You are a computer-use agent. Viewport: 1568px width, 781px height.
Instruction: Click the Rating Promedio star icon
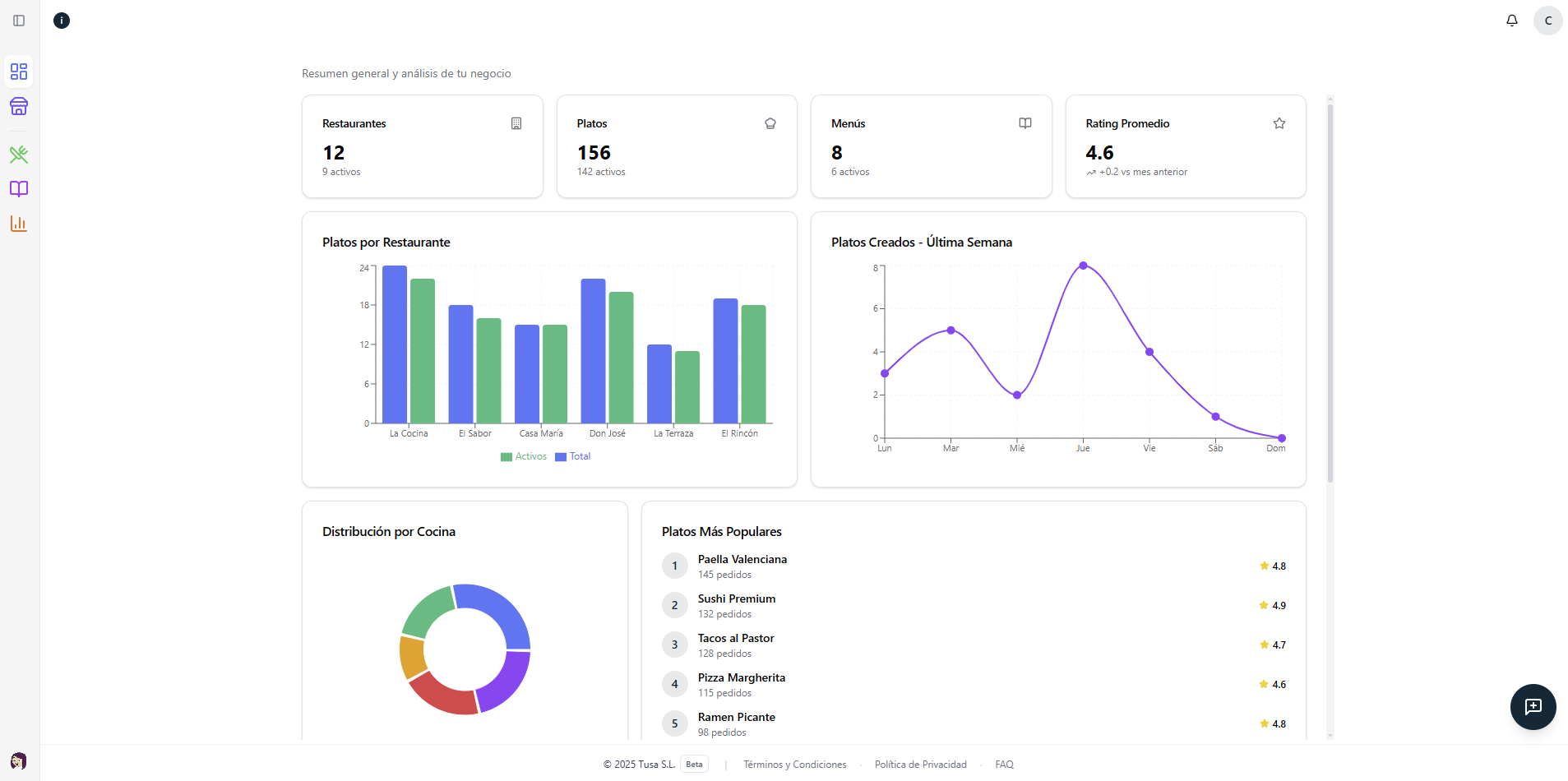tap(1279, 123)
